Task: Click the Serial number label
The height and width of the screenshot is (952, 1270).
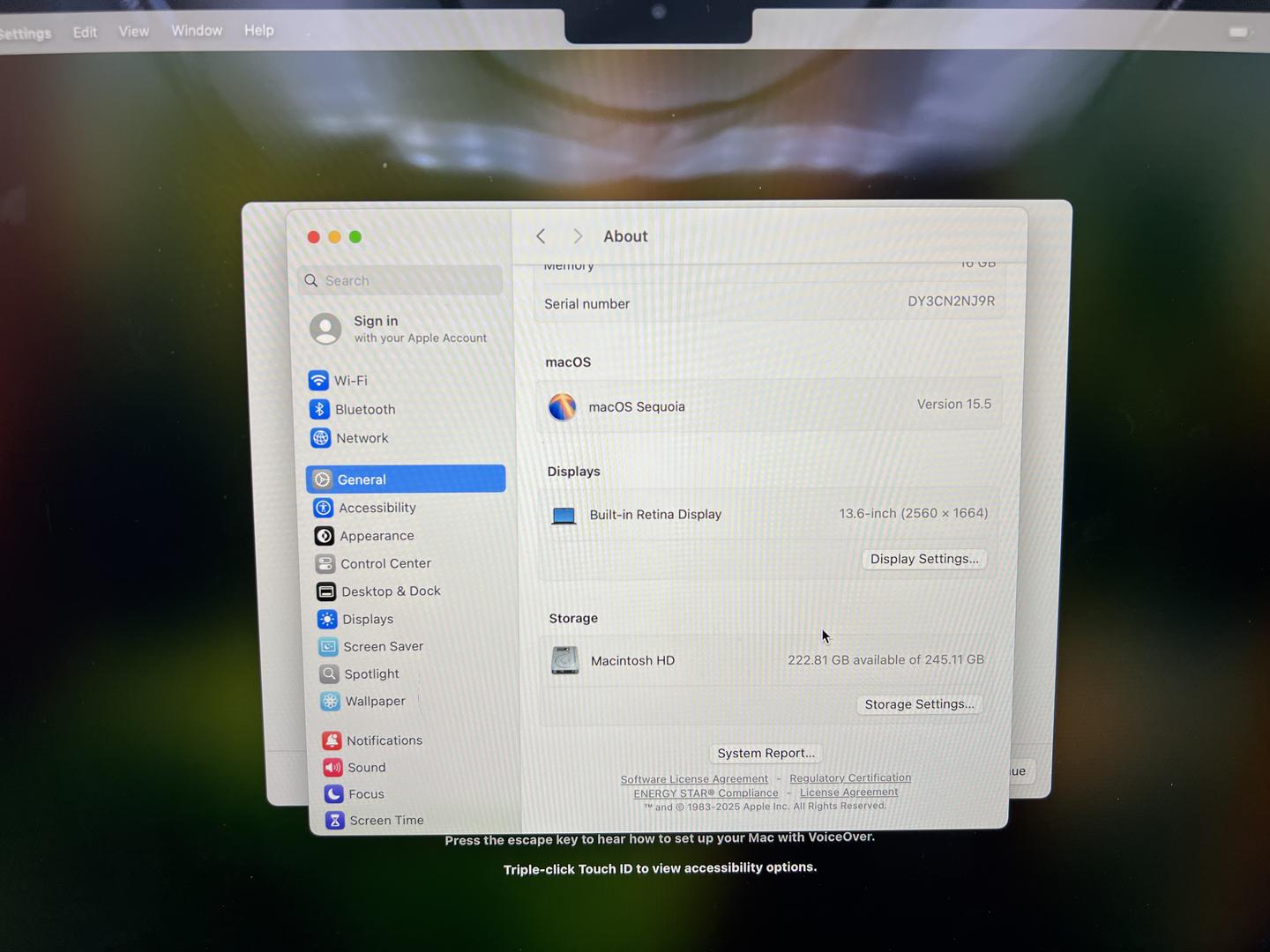Action: click(586, 304)
